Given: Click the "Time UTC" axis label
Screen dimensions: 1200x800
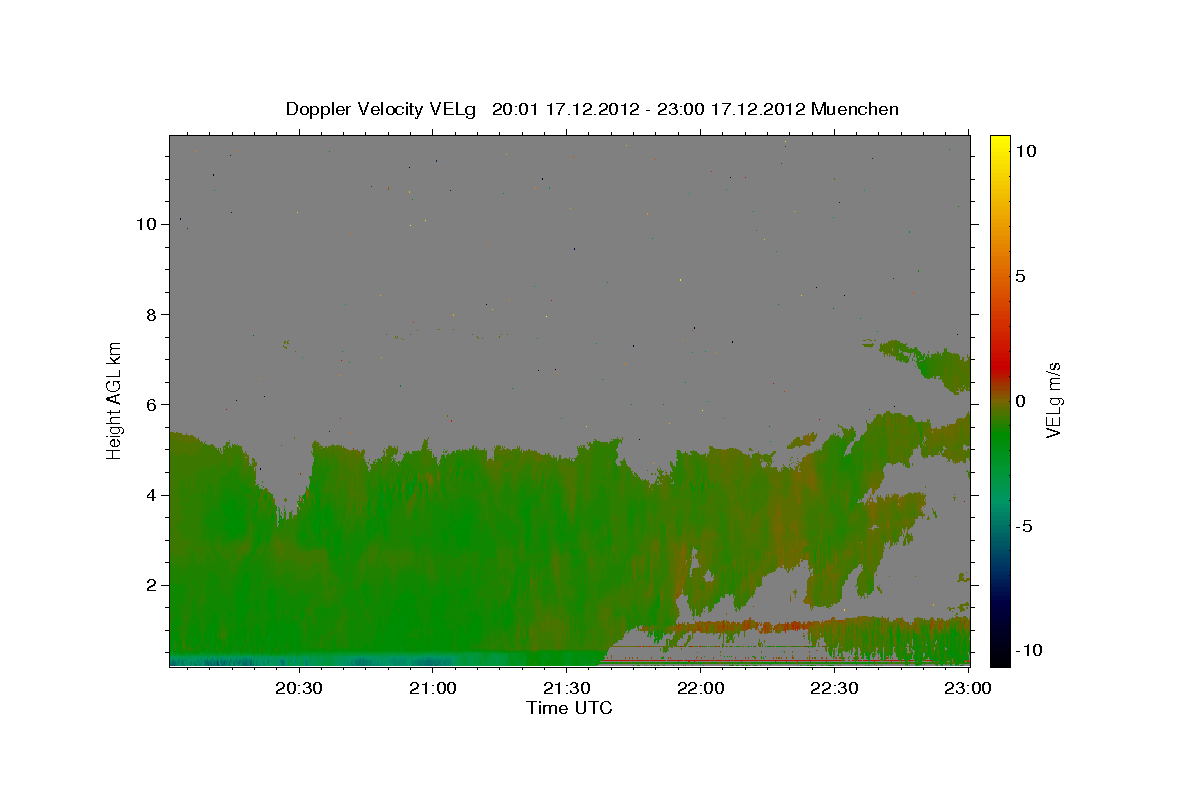Looking at the screenshot, I should point(569,708).
